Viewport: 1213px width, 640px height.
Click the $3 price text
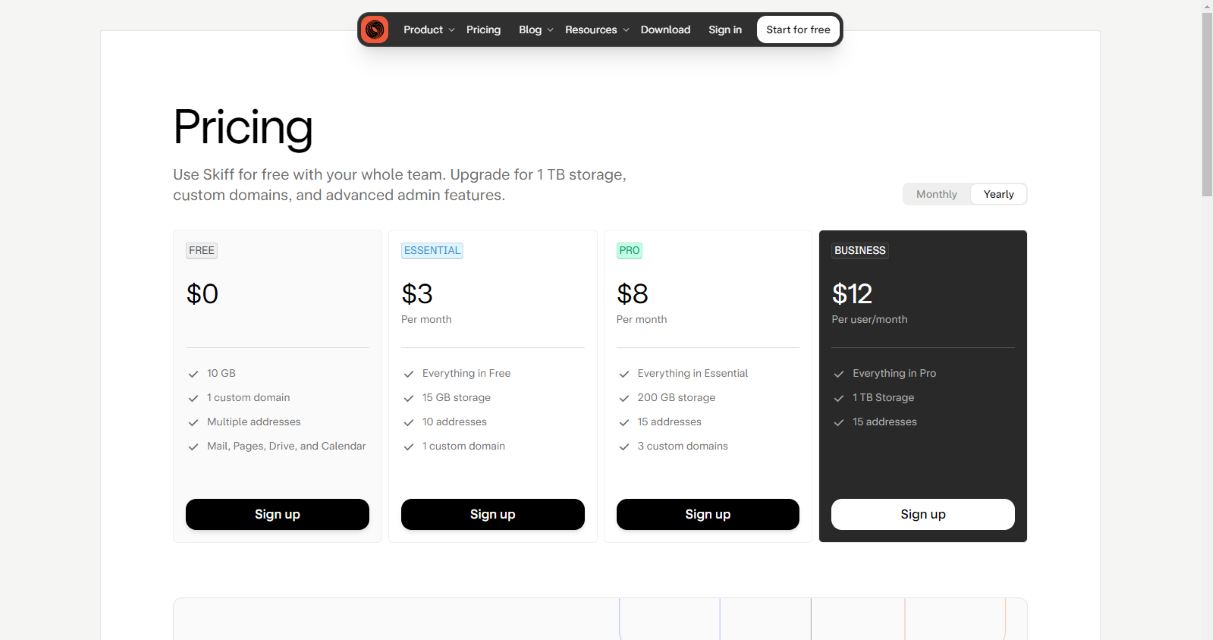(417, 294)
